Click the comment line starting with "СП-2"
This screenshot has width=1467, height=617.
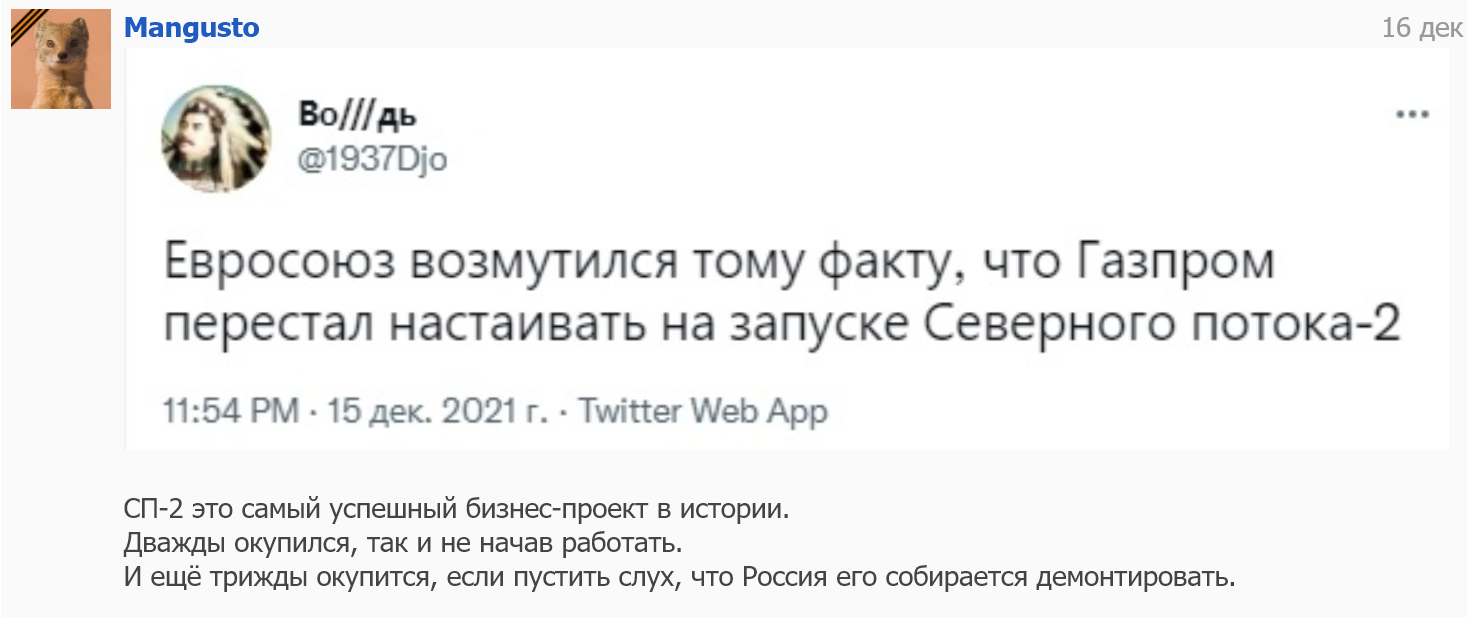point(456,509)
